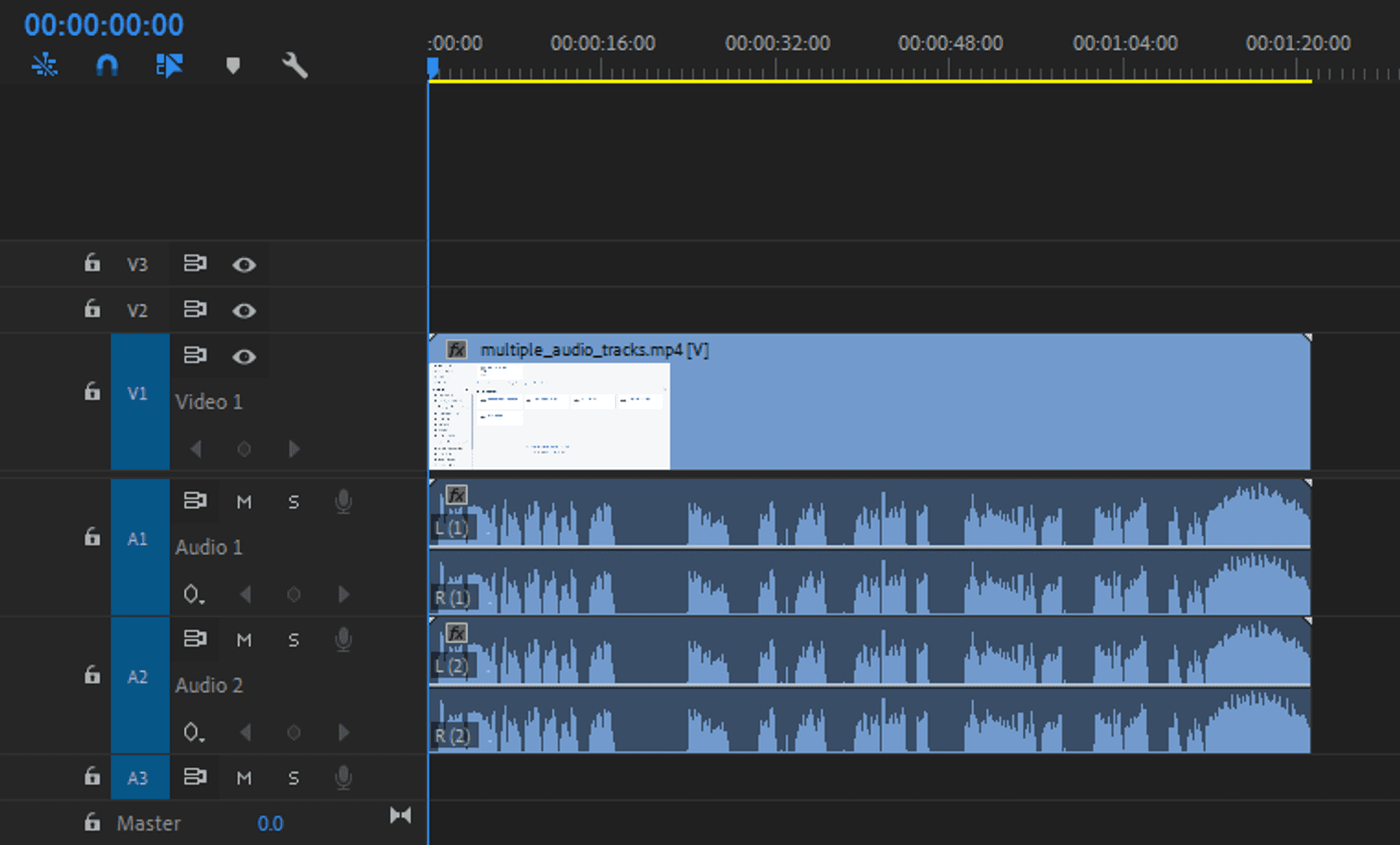This screenshot has width=1400, height=845.
Task: Add a marker using the marker icon
Action: 233,65
